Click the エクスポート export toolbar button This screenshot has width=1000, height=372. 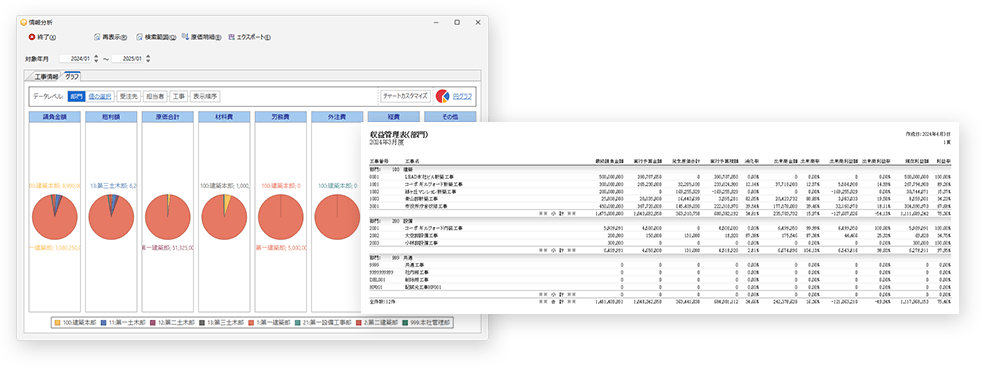tap(249, 37)
